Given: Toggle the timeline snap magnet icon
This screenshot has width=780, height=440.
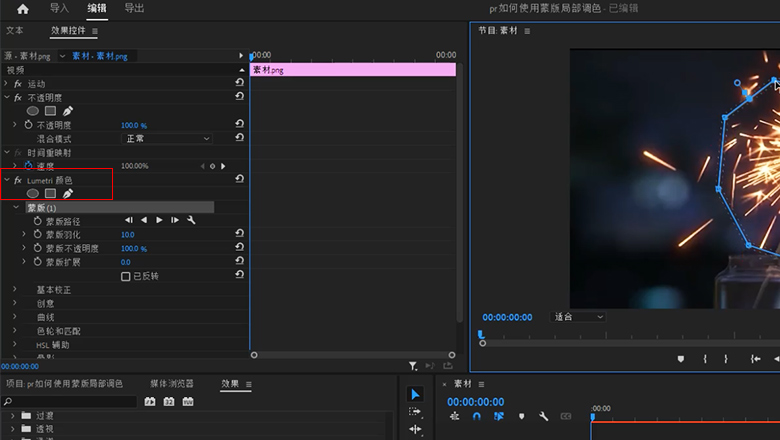Looking at the screenshot, I should [477, 416].
